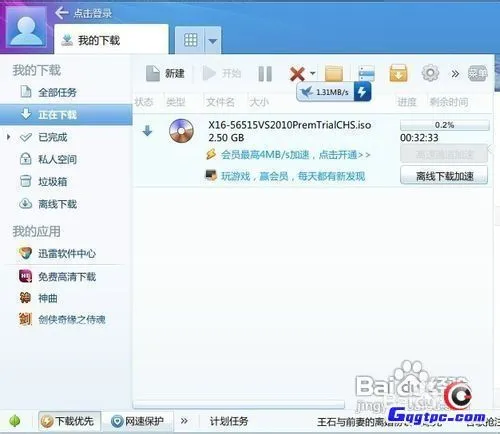Click the task list view icon in the toolbar
This screenshot has height=434, width=500.
(x=366, y=73)
